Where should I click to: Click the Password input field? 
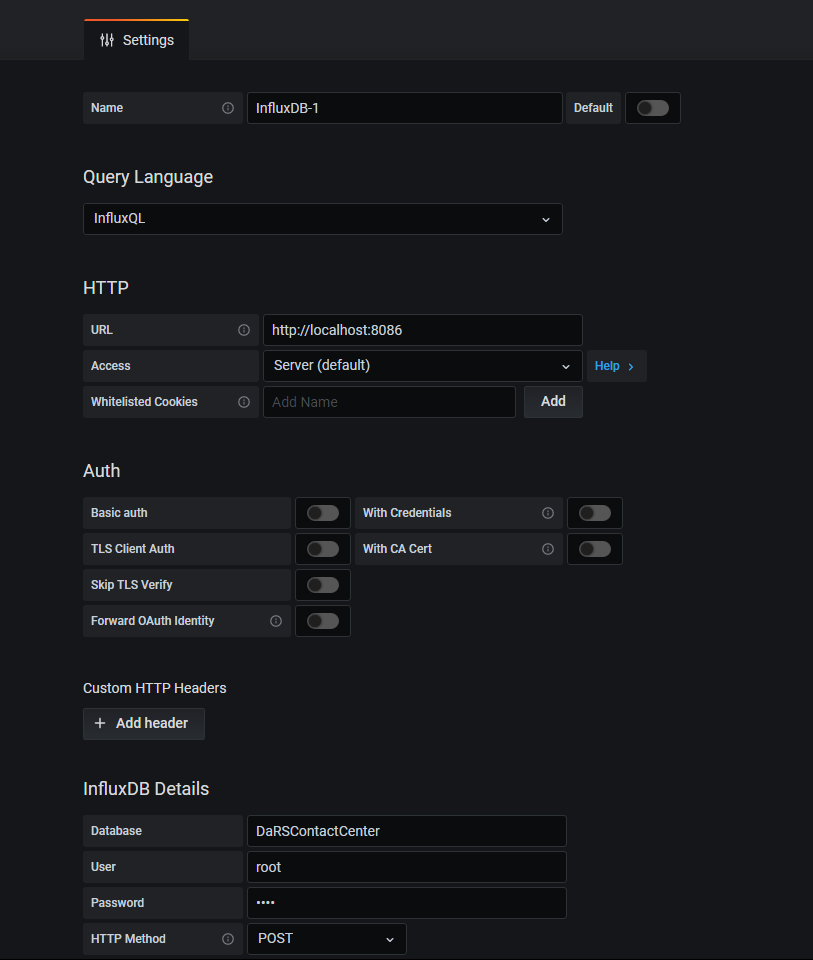(406, 903)
